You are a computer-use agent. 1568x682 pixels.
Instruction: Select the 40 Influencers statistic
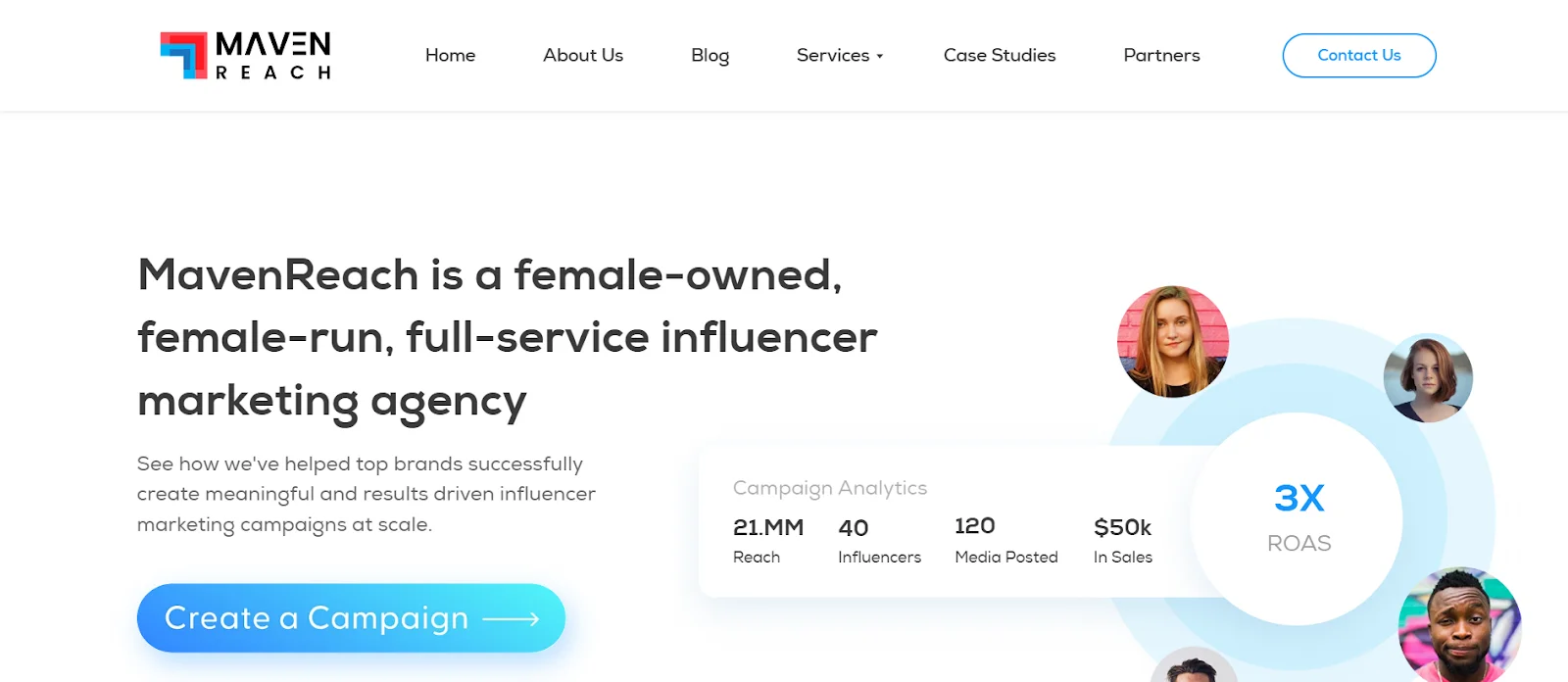tap(879, 540)
